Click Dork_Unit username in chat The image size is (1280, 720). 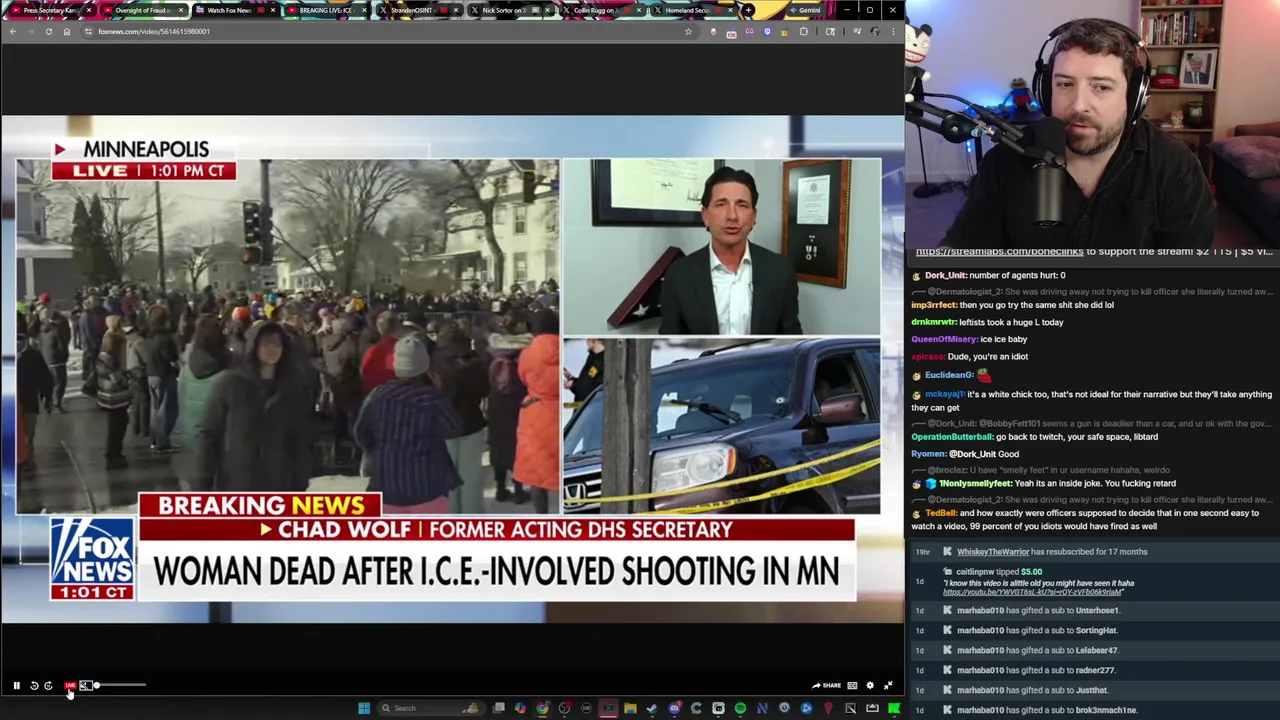point(945,275)
